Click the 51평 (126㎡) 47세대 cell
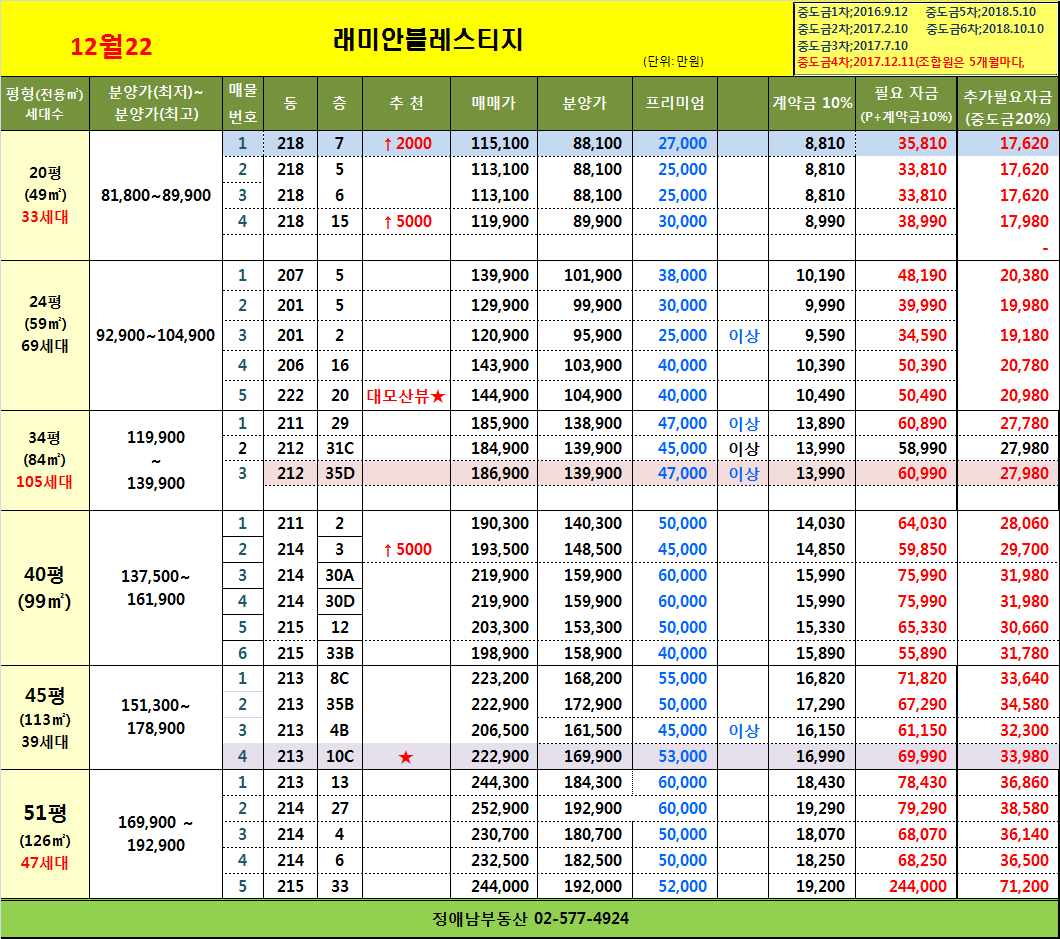1060x939 pixels. coord(45,836)
